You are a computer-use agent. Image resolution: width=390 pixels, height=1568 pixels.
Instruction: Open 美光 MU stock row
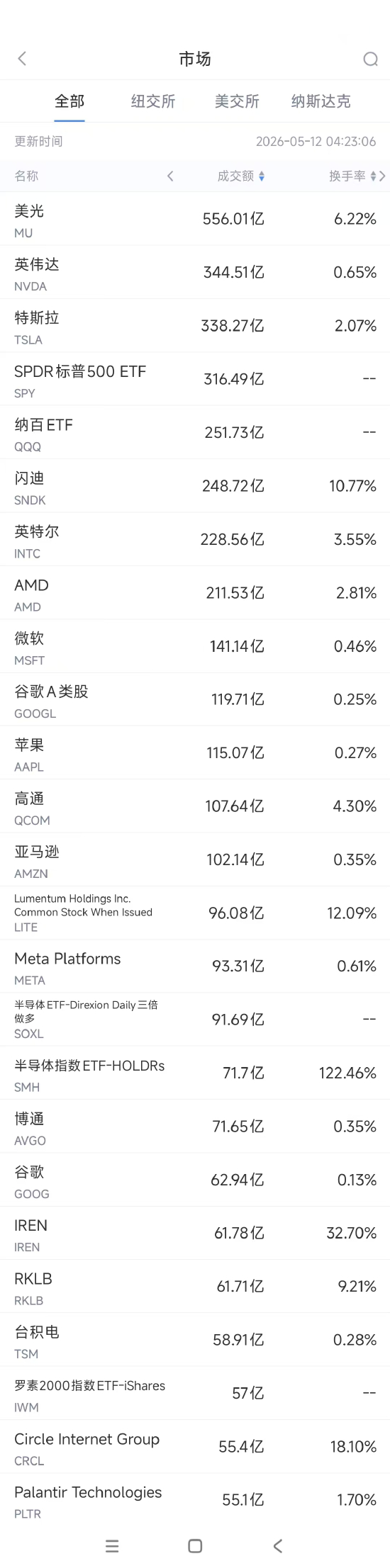195,219
